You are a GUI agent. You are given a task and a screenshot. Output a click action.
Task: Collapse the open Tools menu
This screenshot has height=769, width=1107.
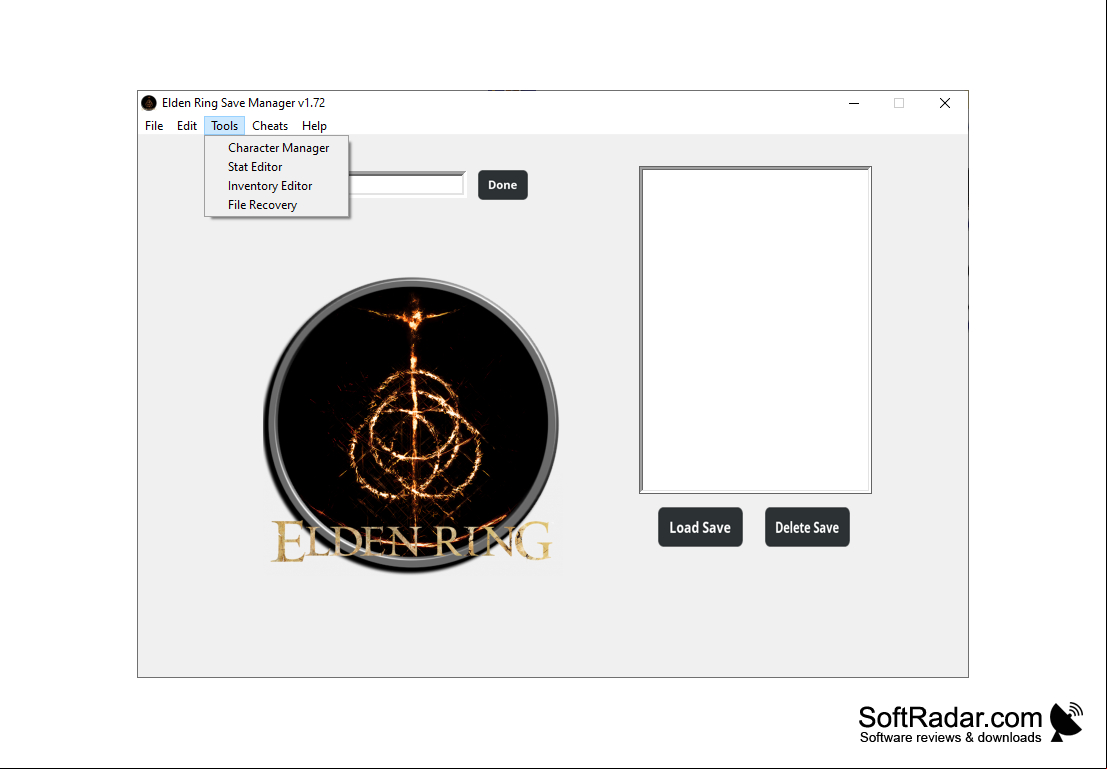(225, 126)
